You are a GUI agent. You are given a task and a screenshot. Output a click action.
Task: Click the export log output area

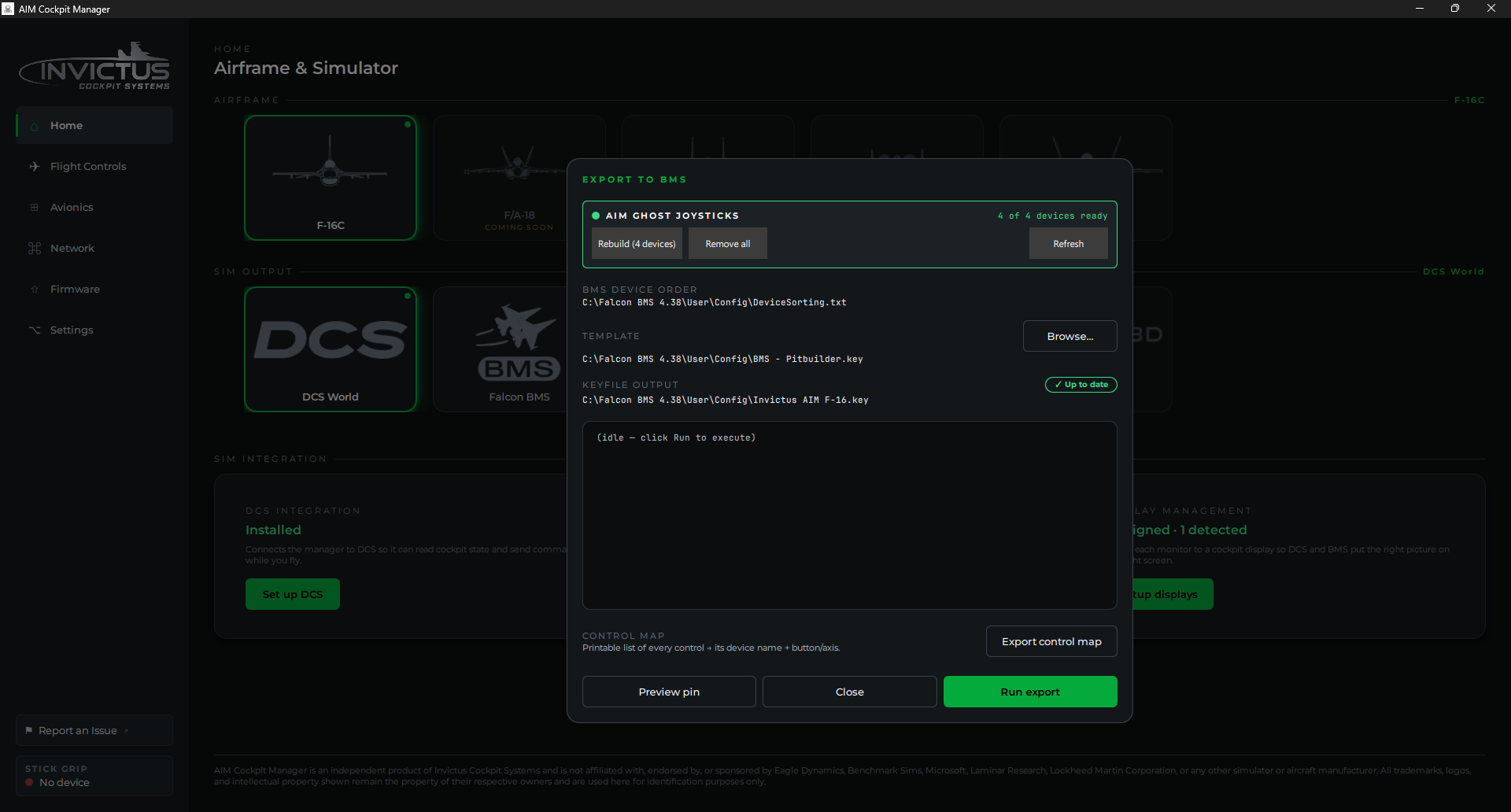pyautogui.click(x=850, y=515)
